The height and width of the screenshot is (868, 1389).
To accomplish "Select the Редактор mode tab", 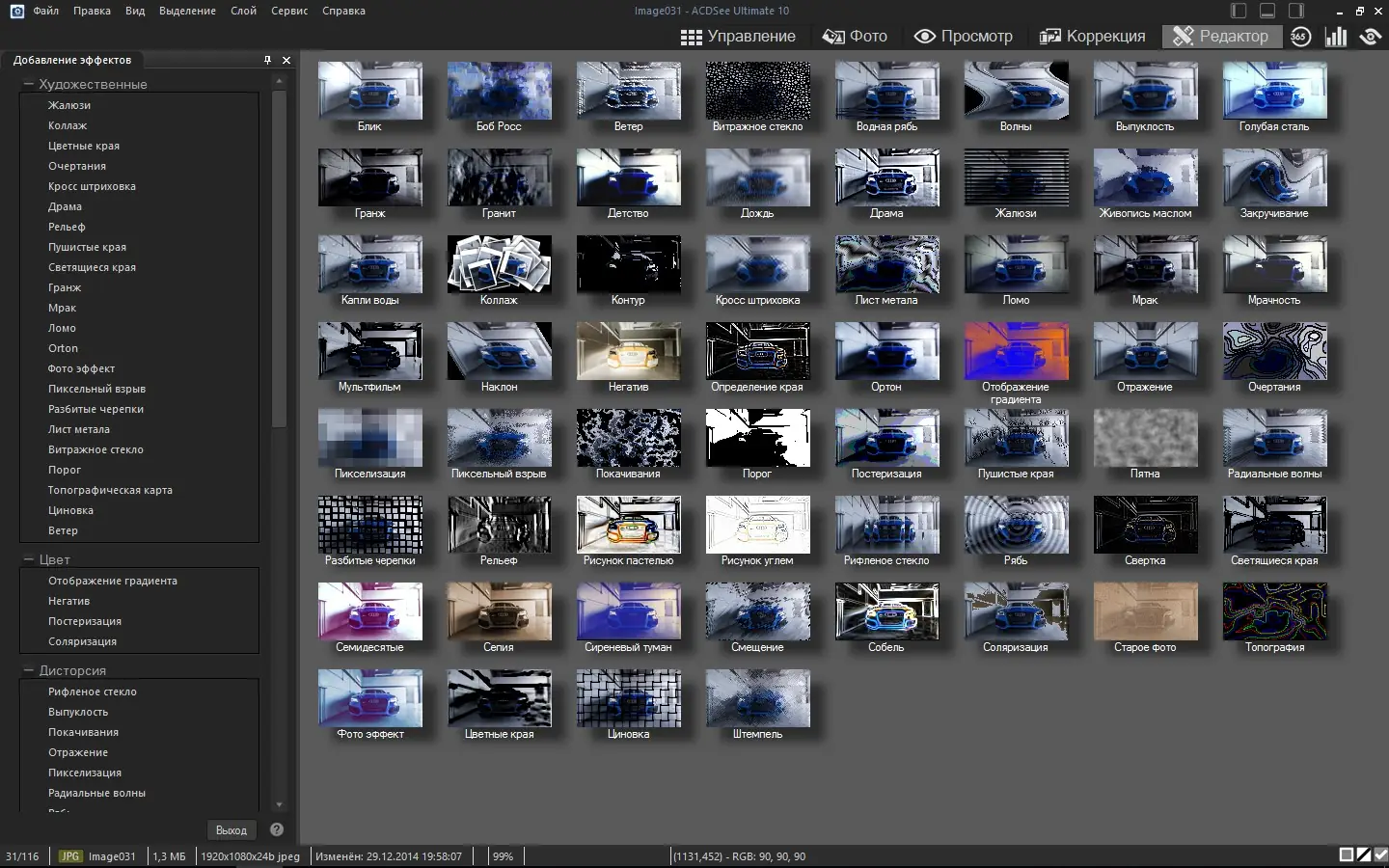I will pyautogui.click(x=1221, y=37).
